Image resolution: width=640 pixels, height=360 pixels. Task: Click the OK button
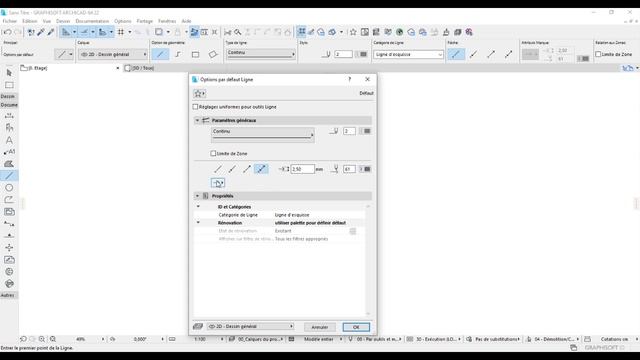[x=356, y=327]
